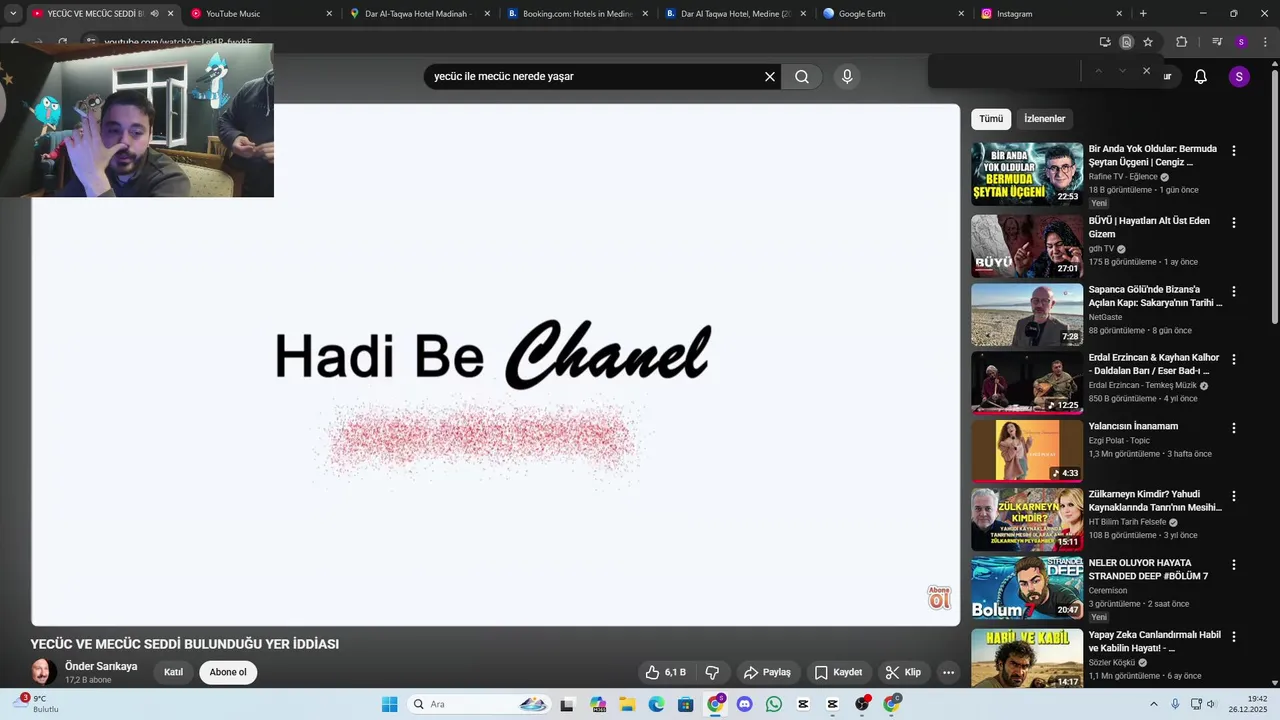Mute the playing YECÜC VE MECÜC tab

(x=154, y=14)
